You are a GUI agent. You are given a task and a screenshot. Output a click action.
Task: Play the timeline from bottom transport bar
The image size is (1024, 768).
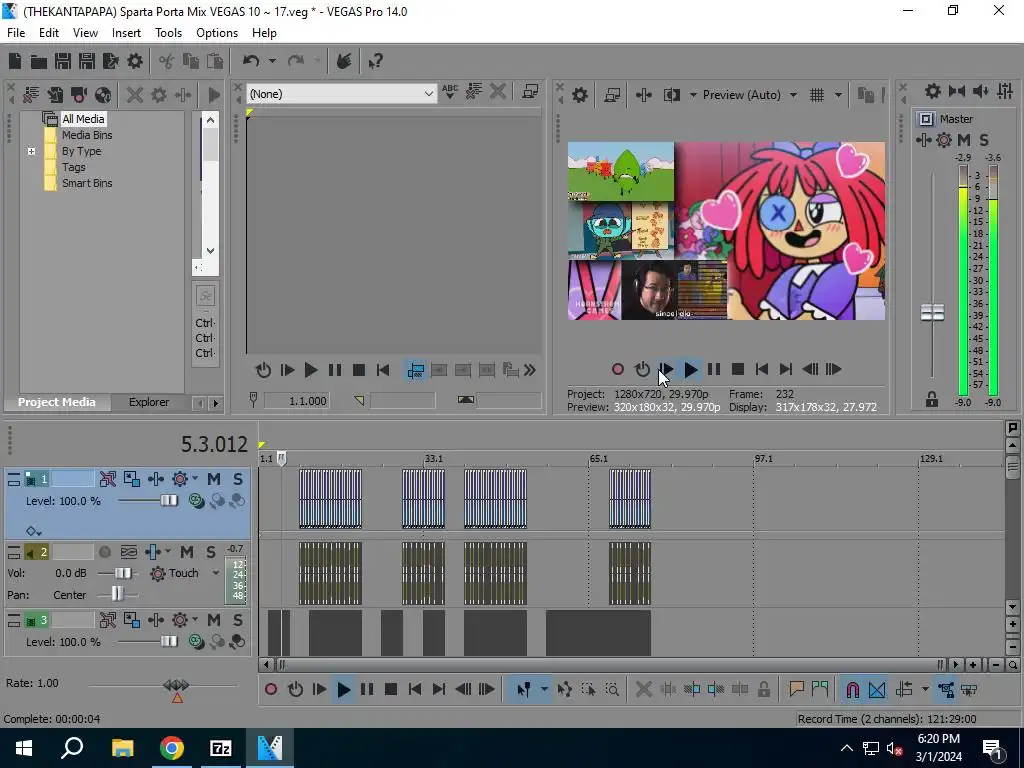[x=344, y=689]
